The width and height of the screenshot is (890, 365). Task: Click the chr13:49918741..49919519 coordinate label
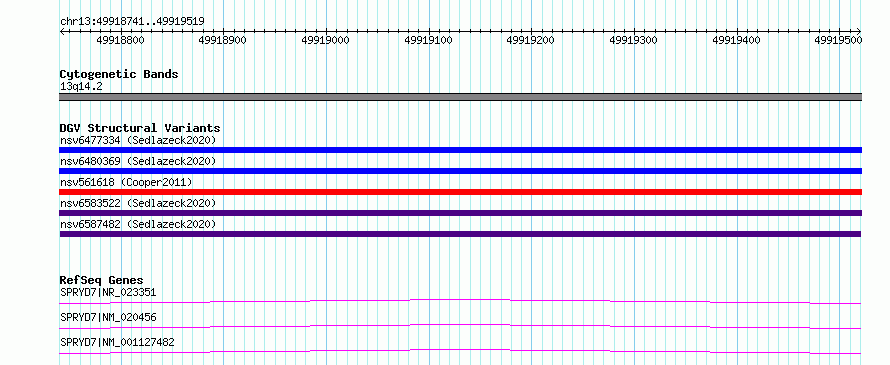132,21
